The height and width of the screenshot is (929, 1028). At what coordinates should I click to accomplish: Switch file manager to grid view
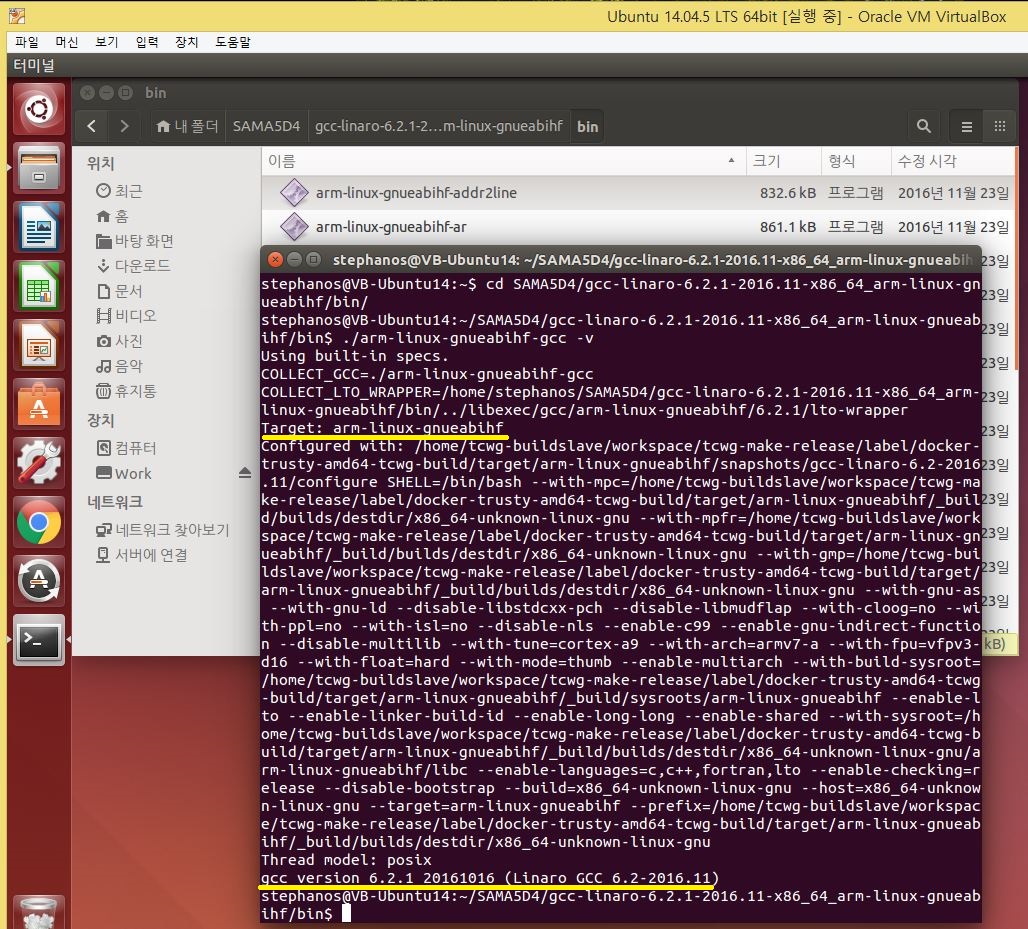(999, 127)
